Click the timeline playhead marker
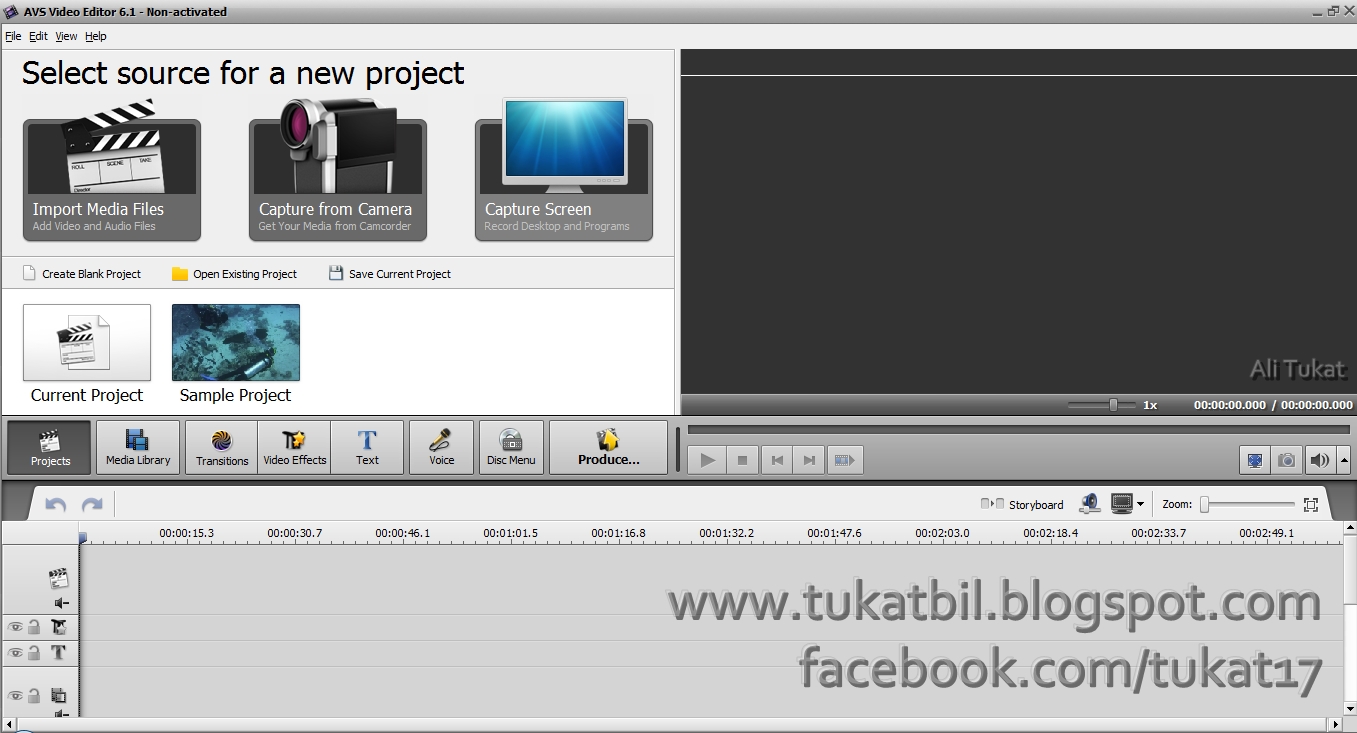Image resolution: width=1357 pixels, height=733 pixels. (x=83, y=538)
